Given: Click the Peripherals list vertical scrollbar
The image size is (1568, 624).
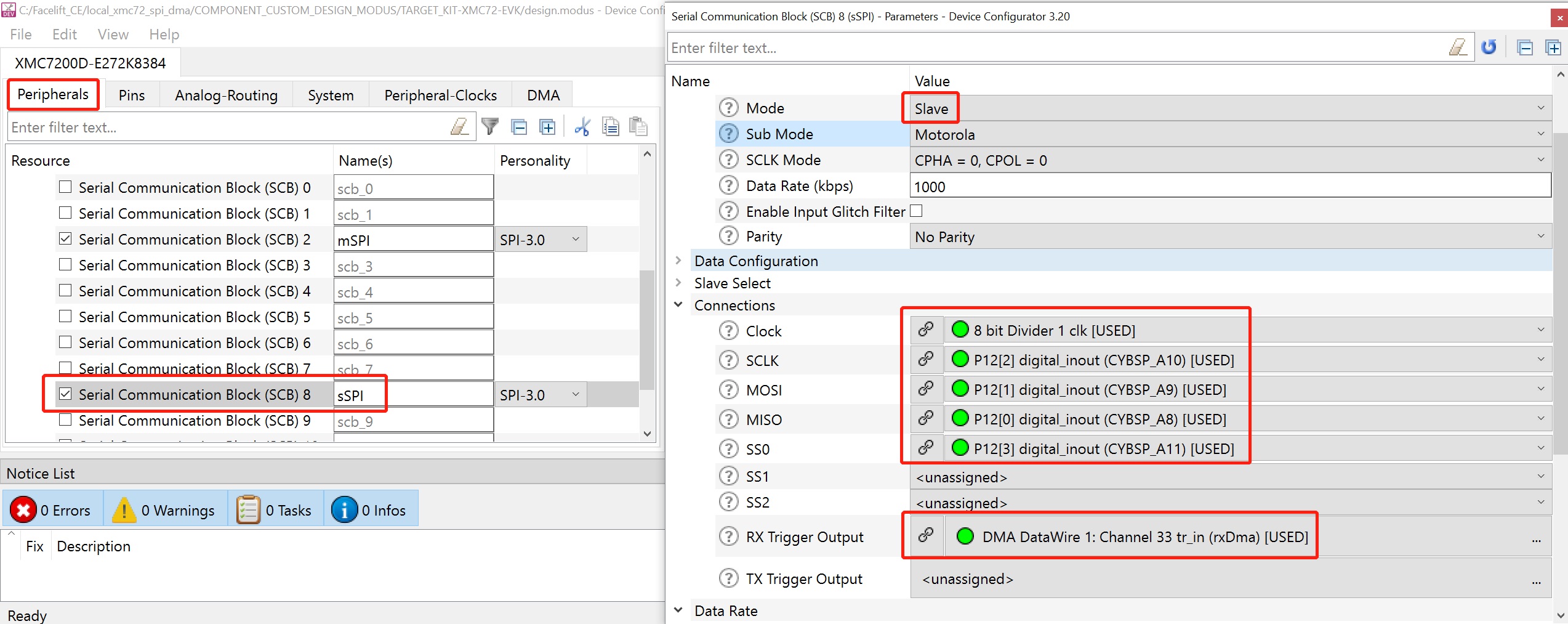Looking at the screenshot, I should 647,330.
